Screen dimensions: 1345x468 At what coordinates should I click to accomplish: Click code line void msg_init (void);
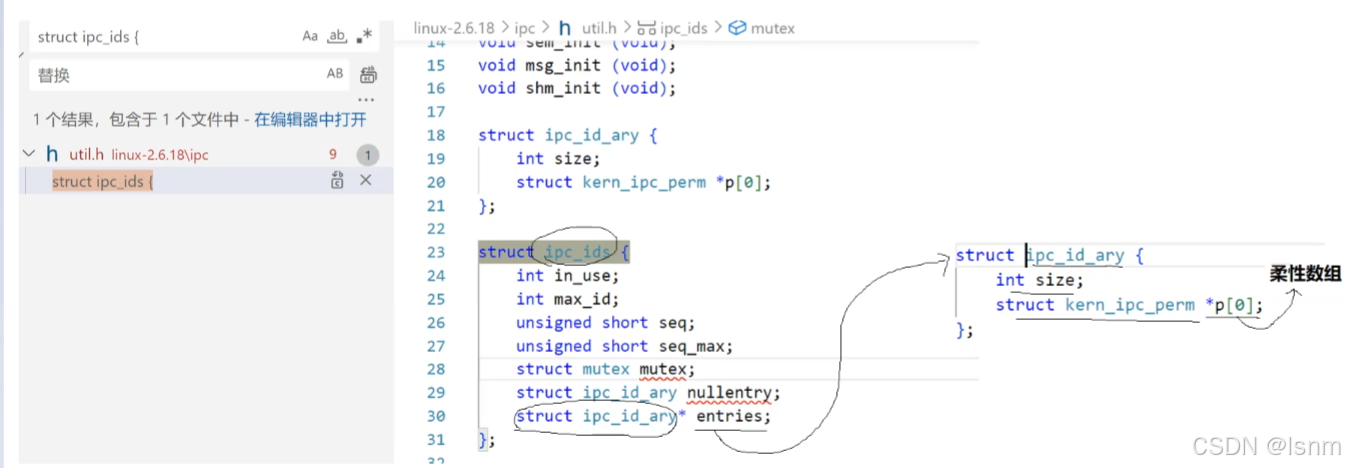click(577, 65)
